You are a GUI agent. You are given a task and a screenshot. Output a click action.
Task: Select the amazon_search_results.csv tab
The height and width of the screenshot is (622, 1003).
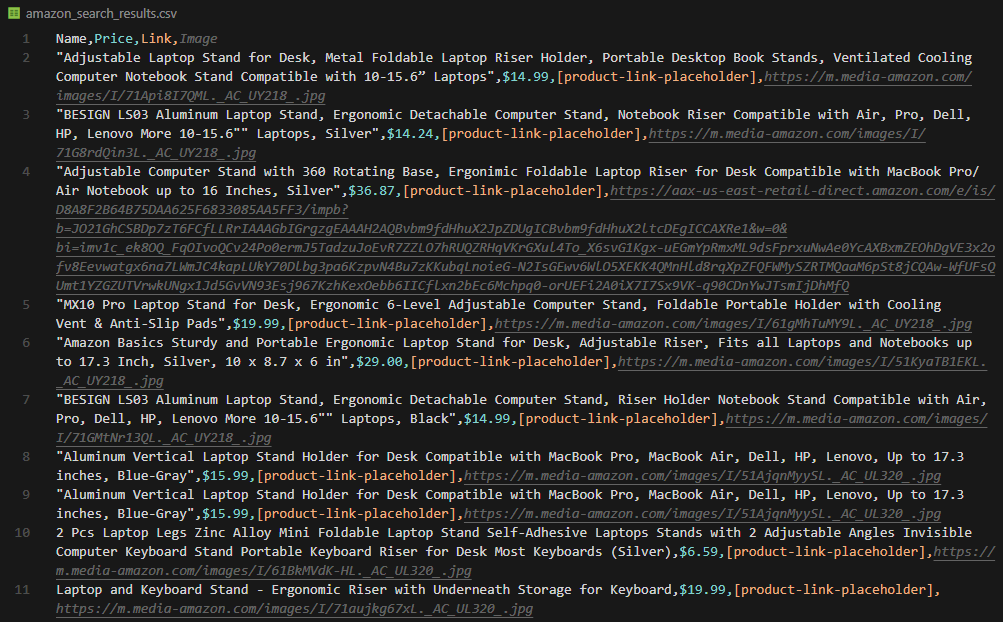pos(100,15)
